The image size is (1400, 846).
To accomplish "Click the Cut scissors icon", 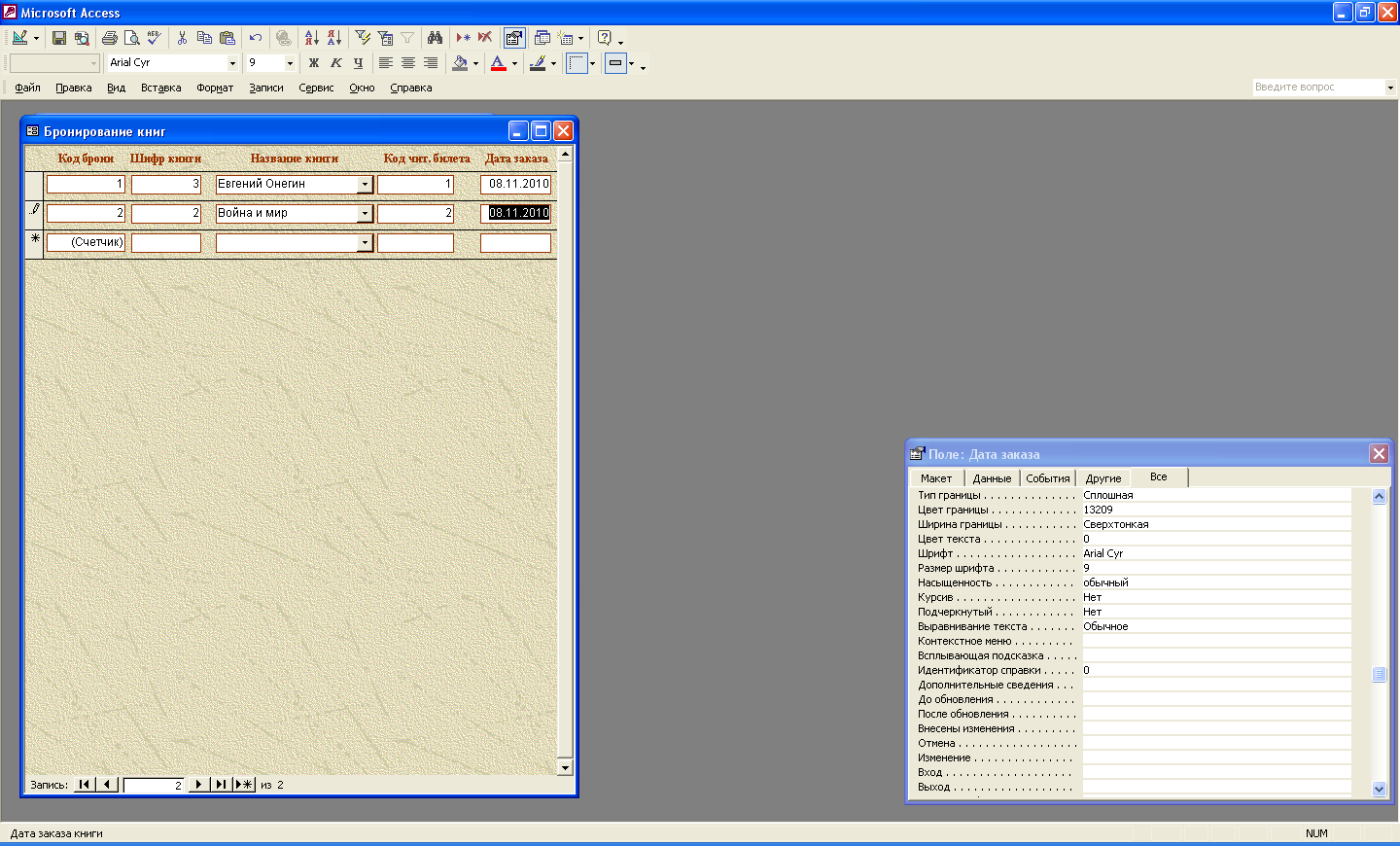I will (x=182, y=38).
